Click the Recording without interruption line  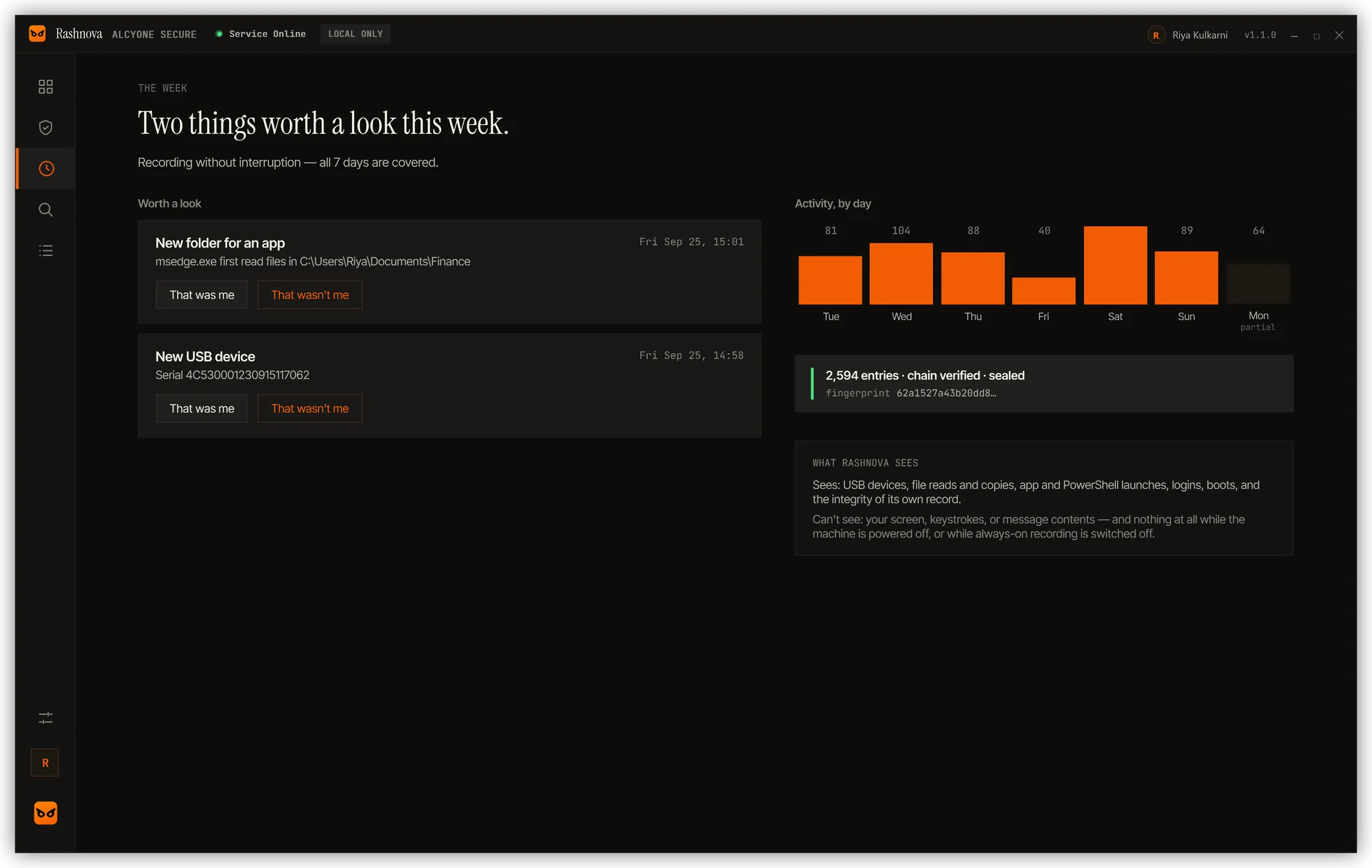coord(288,162)
